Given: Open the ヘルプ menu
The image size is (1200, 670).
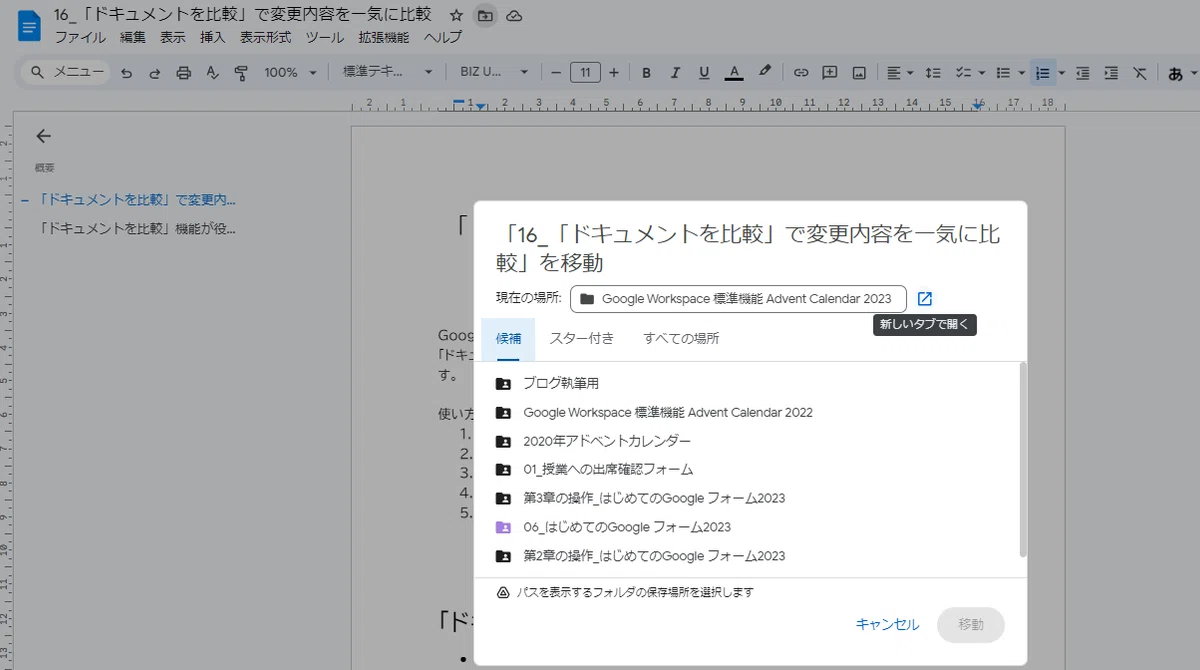Looking at the screenshot, I should point(443,38).
